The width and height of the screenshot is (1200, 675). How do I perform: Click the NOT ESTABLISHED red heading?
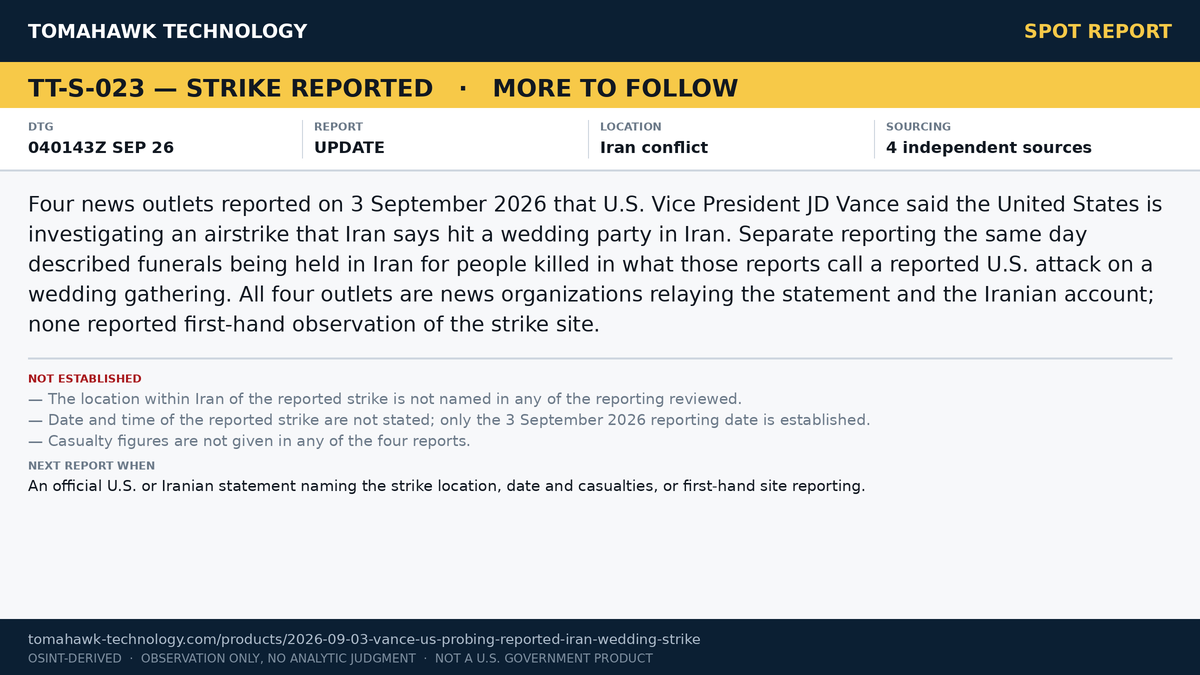pos(85,379)
